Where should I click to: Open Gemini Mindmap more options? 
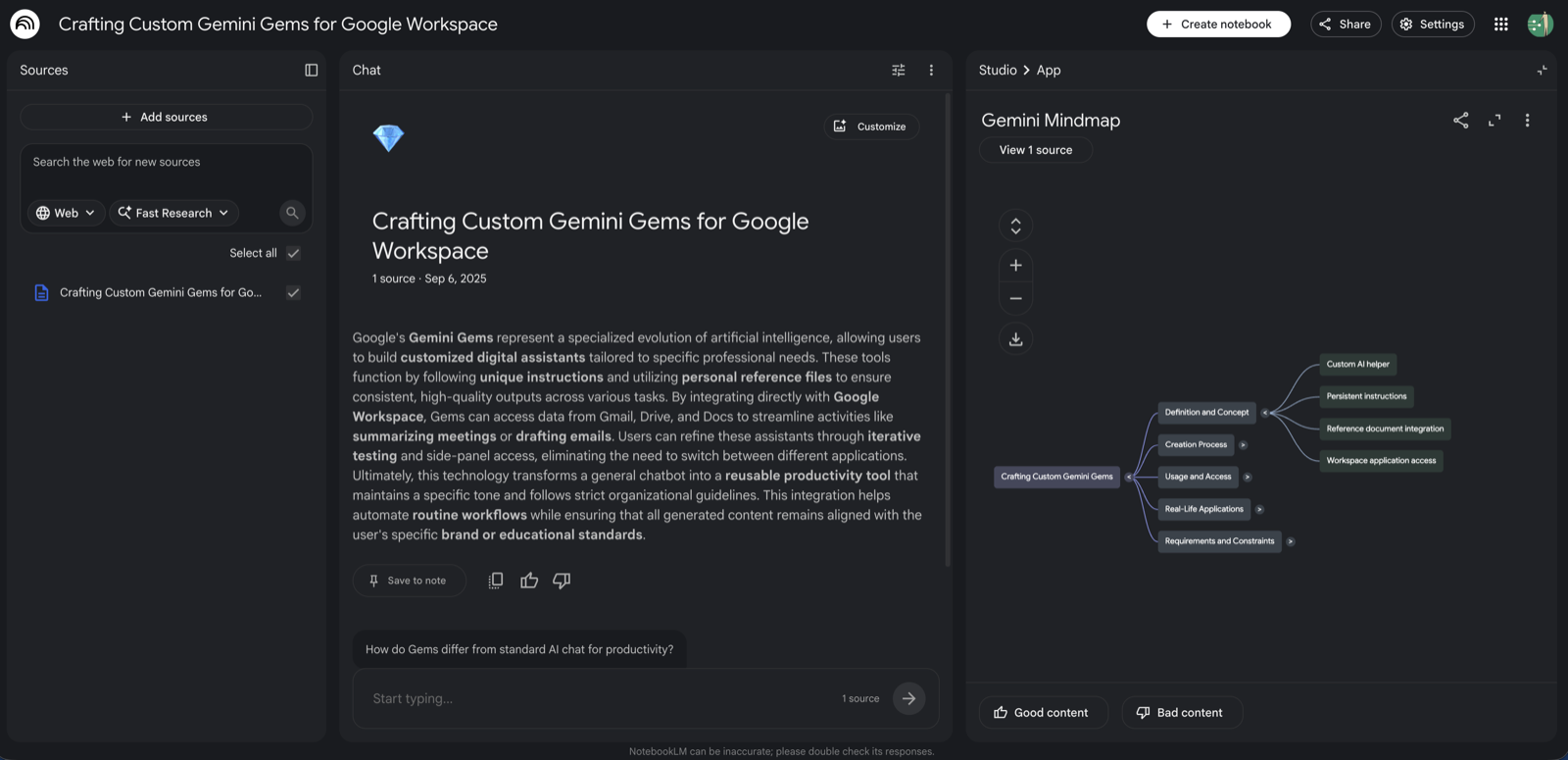1527,120
